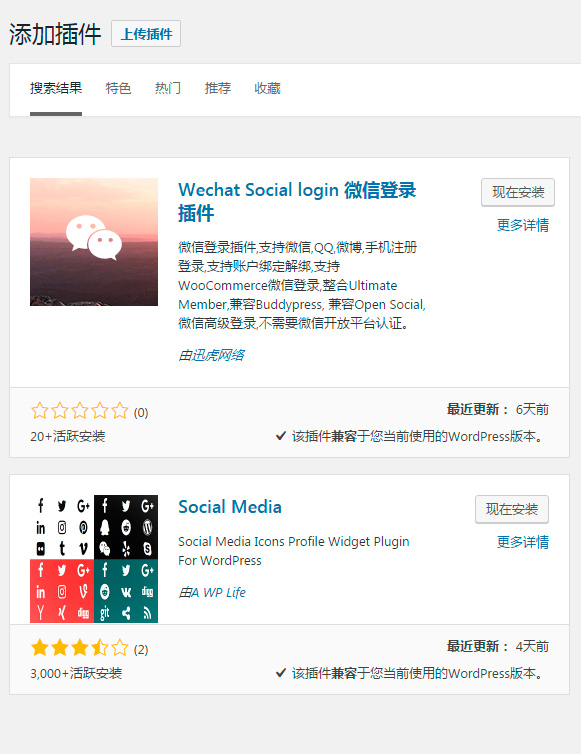The height and width of the screenshot is (754, 581).
Task: Click the Social Media Icons Profile Widget description
Action: 293,551
